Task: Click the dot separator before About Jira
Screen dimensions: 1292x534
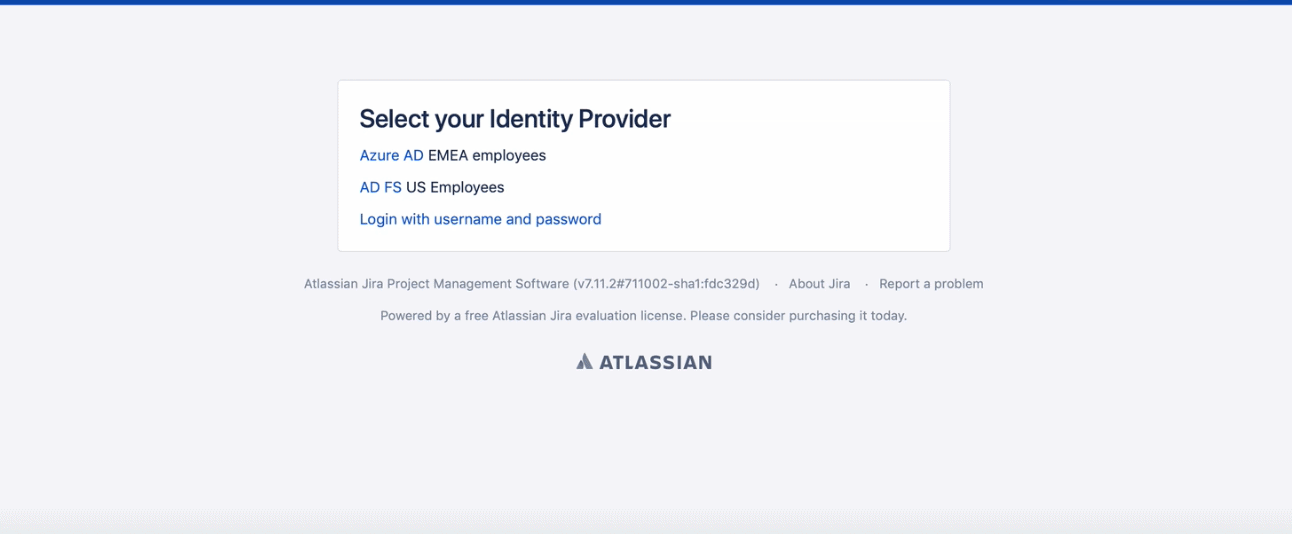Action: [776, 284]
